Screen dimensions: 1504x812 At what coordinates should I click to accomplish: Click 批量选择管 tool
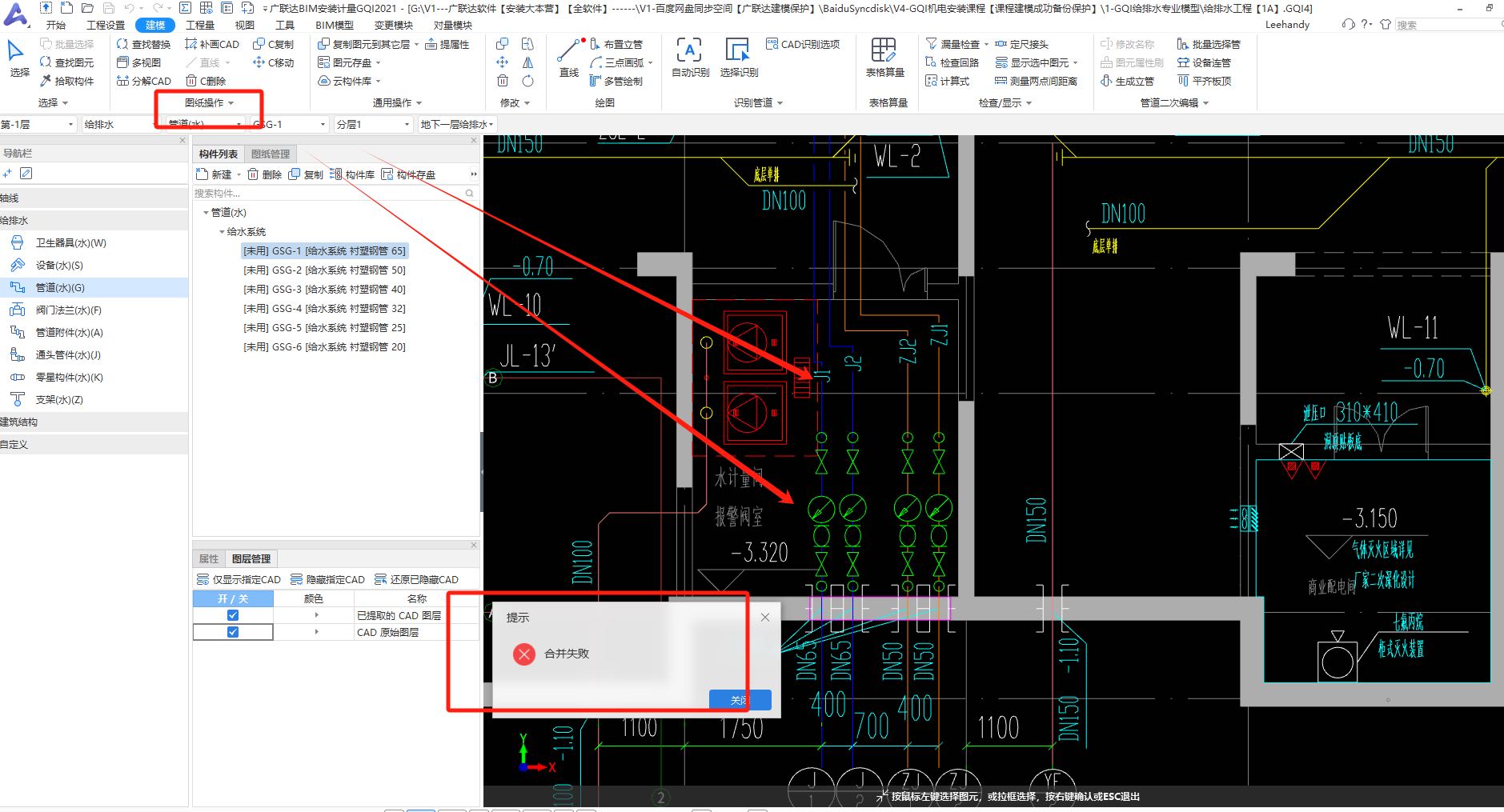tap(1209, 44)
